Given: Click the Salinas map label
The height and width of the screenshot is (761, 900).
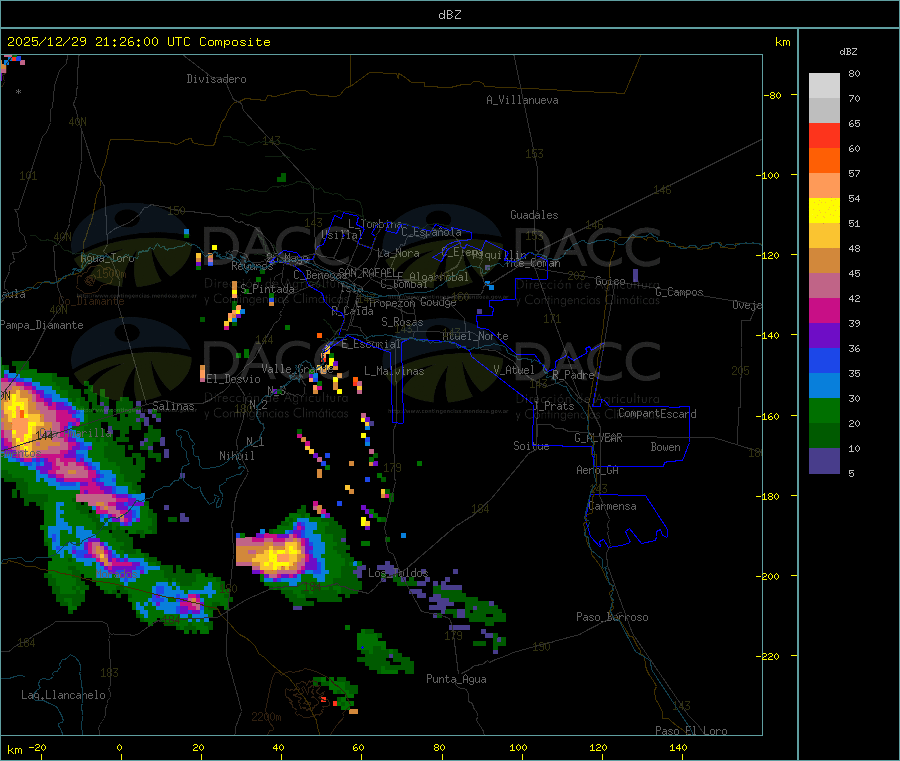Looking at the screenshot, I should click(173, 406).
